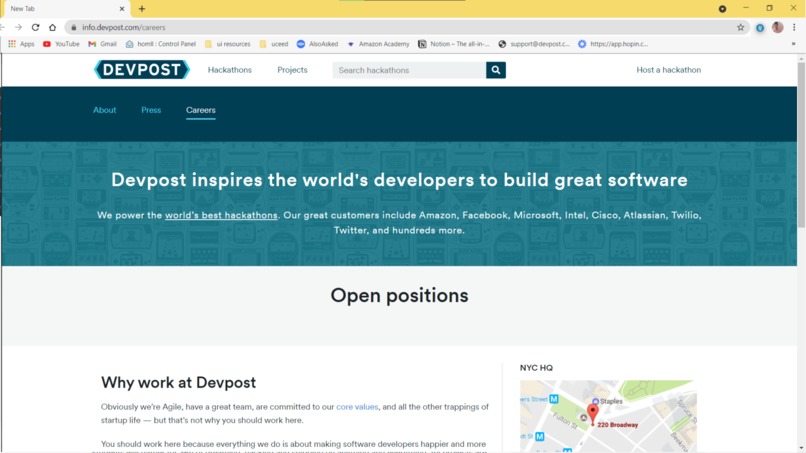
Task: Open support@devpost bookmark
Action: coord(534,44)
